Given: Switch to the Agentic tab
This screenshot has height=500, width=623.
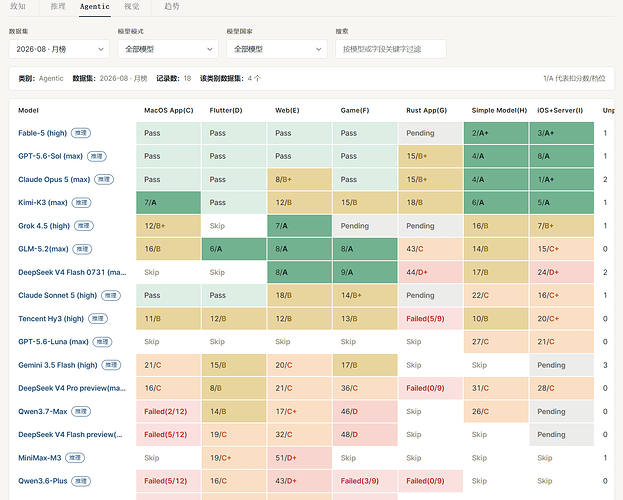Looking at the screenshot, I should (95, 7).
